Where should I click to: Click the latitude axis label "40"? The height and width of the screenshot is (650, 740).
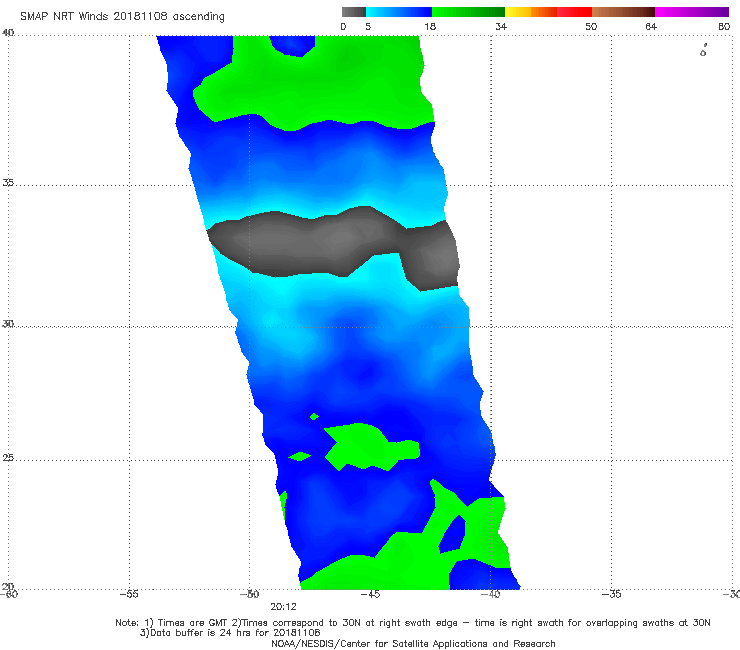tap(8, 33)
